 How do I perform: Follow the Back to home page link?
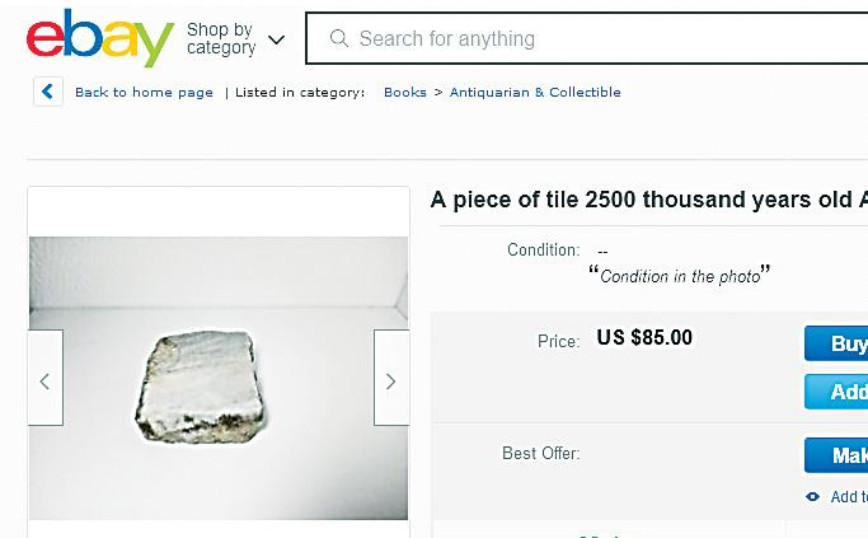144,92
